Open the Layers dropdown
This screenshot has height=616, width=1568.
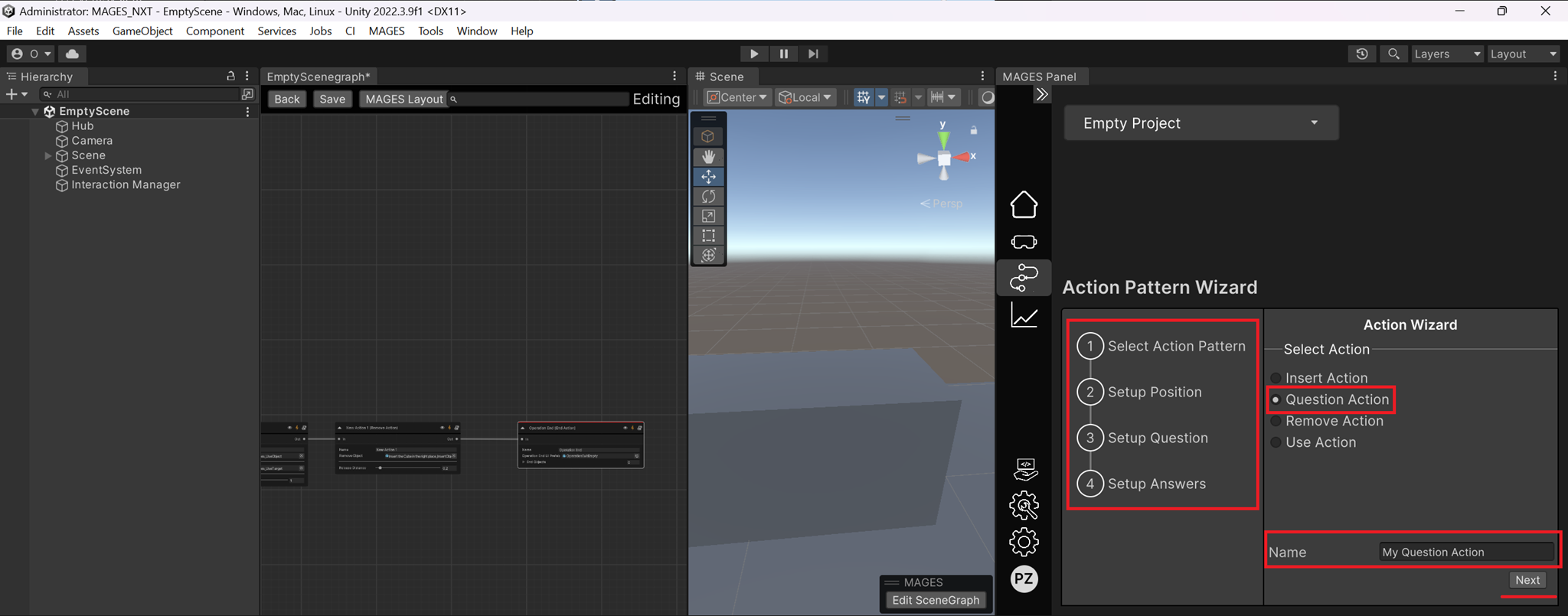coord(1446,54)
